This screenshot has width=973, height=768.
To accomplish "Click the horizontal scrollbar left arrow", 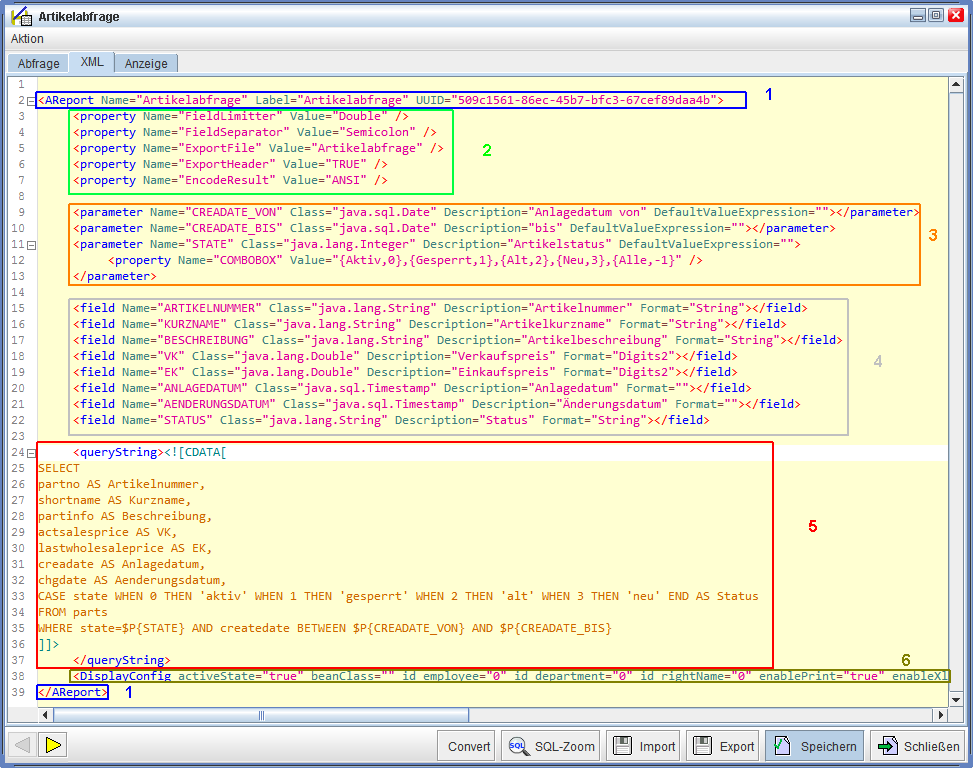I will (45, 715).
